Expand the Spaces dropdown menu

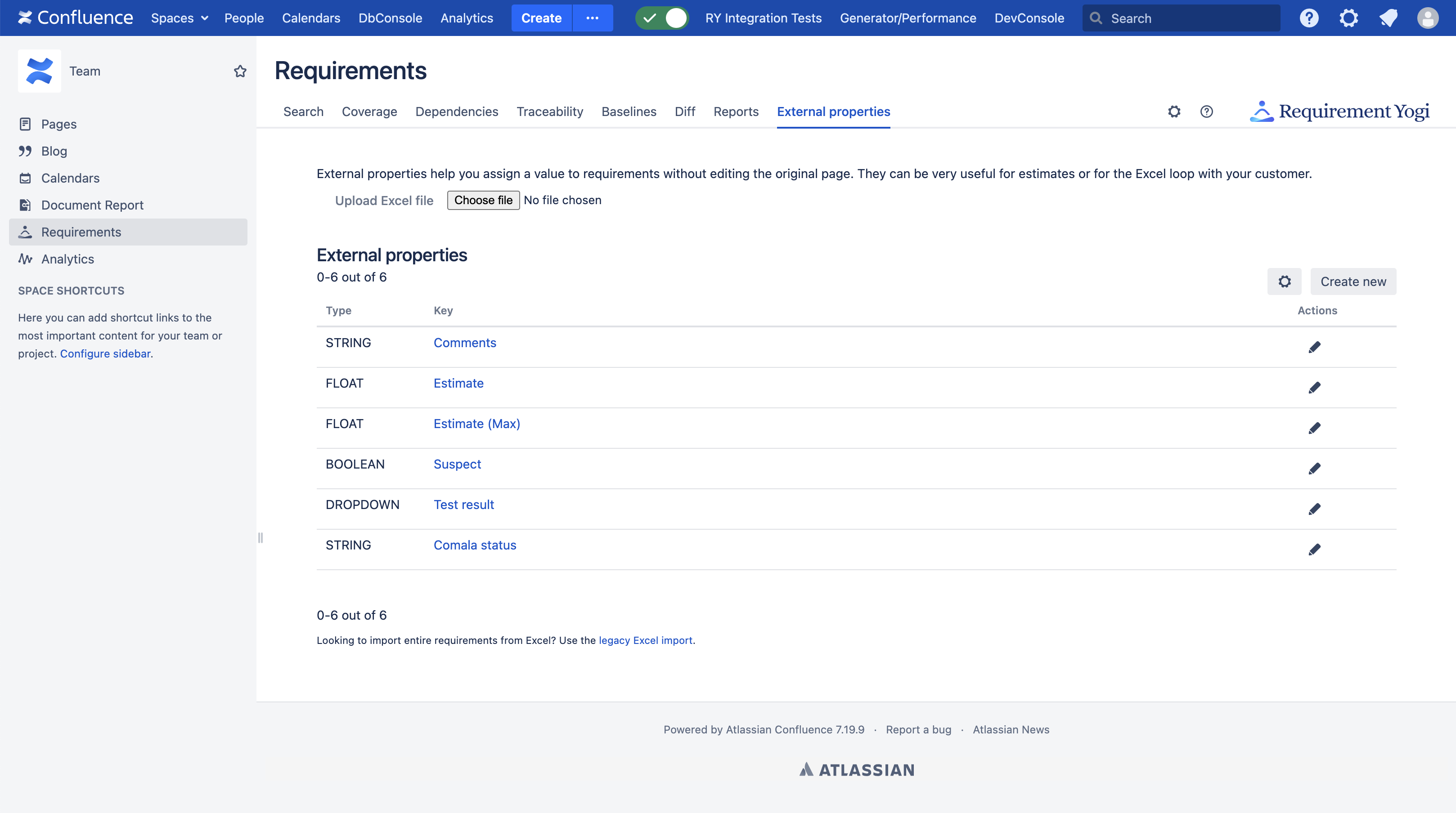(179, 18)
